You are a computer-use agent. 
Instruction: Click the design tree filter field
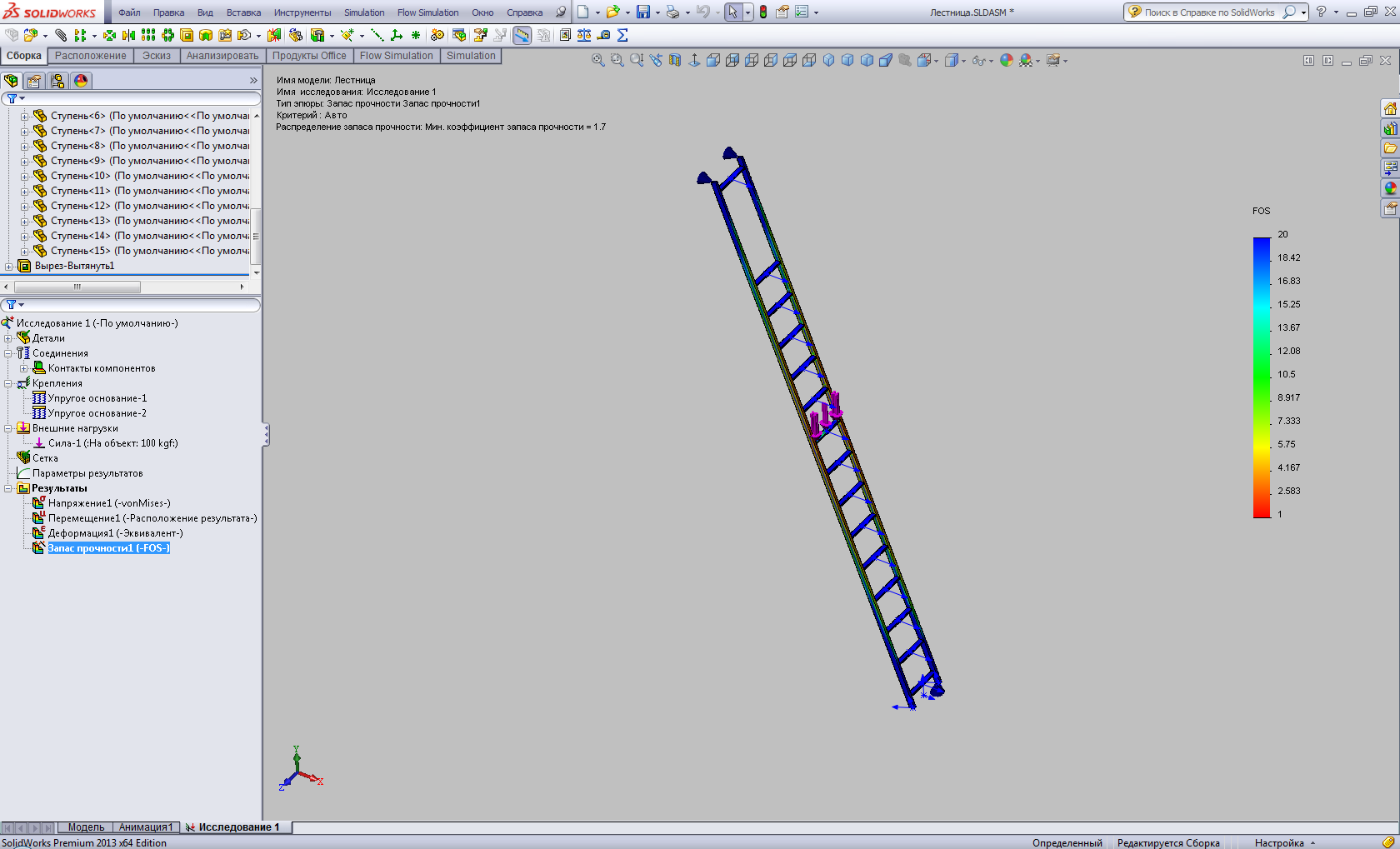coord(132,98)
